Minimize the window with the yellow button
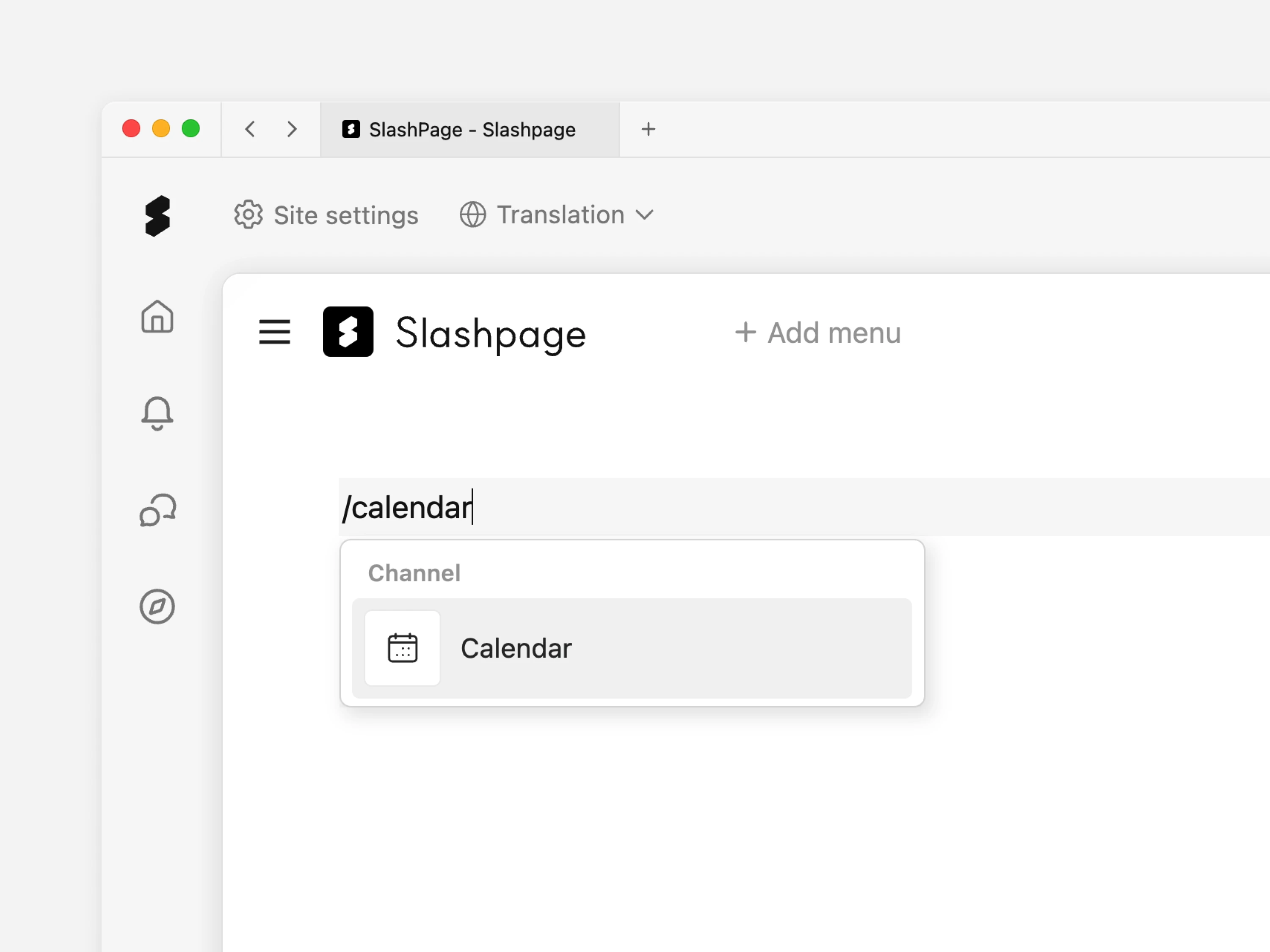Image resolution: width=1270 pixels, height=952 pixels. coord(161,128)
